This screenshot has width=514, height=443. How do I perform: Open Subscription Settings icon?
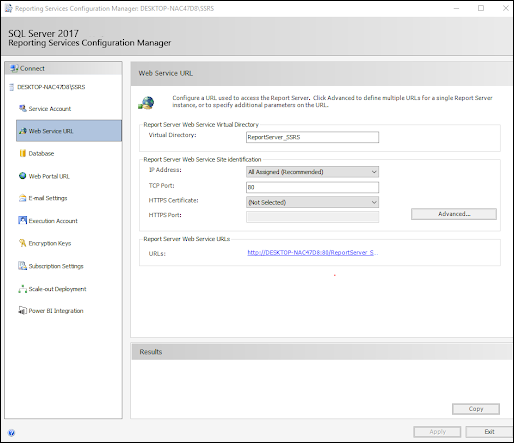point(22,266)
